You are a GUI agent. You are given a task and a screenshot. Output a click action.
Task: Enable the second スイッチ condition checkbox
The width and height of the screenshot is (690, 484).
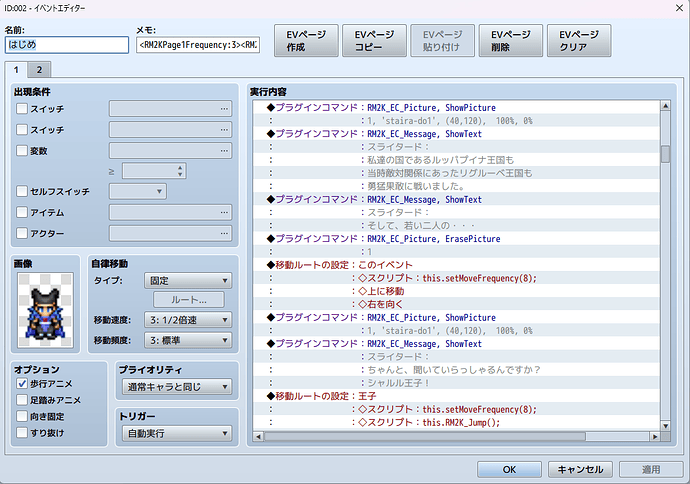(22, 129)
